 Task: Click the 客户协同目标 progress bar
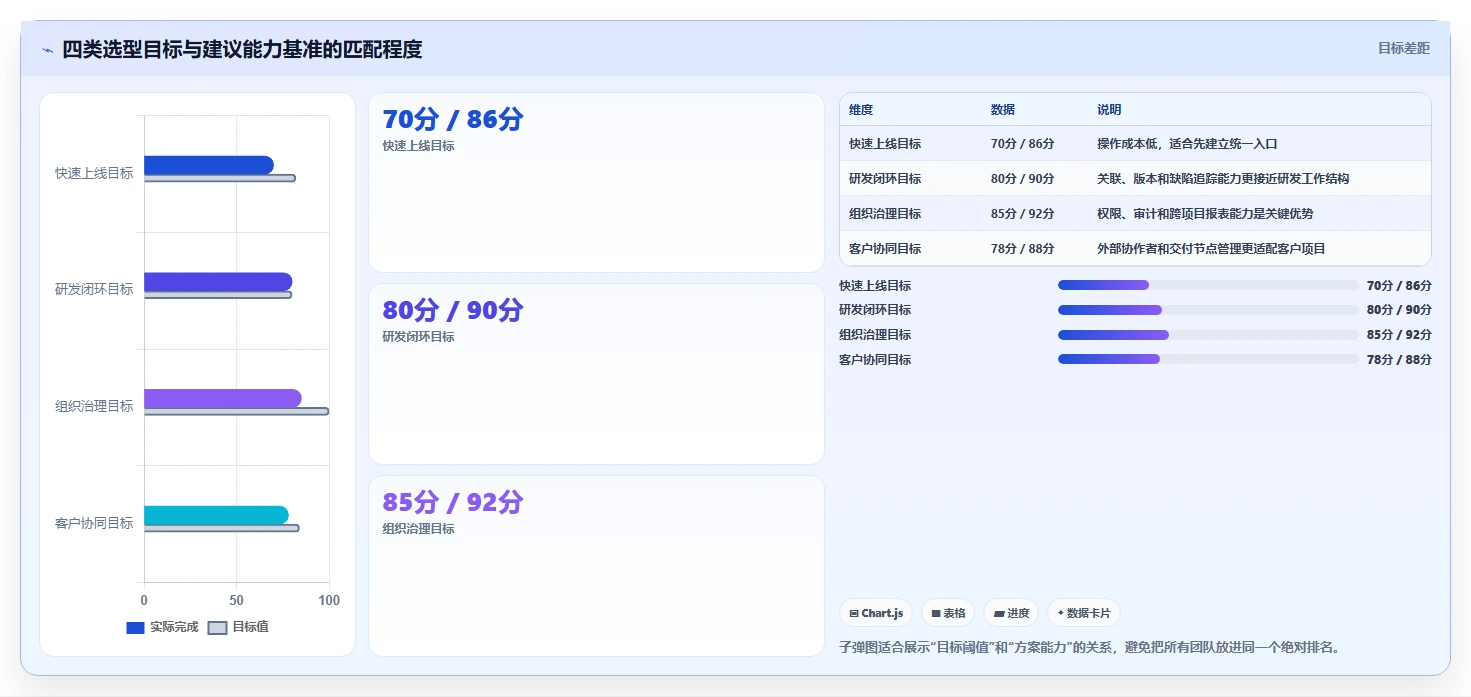1208,359
